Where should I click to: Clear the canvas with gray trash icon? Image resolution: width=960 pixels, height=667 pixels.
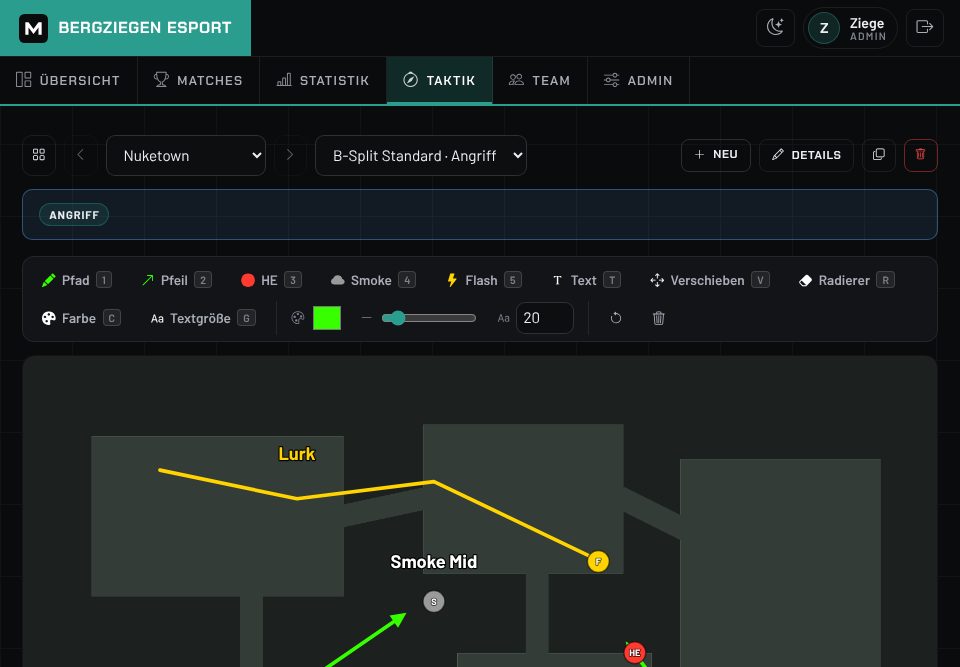click(x=659, y=318)
